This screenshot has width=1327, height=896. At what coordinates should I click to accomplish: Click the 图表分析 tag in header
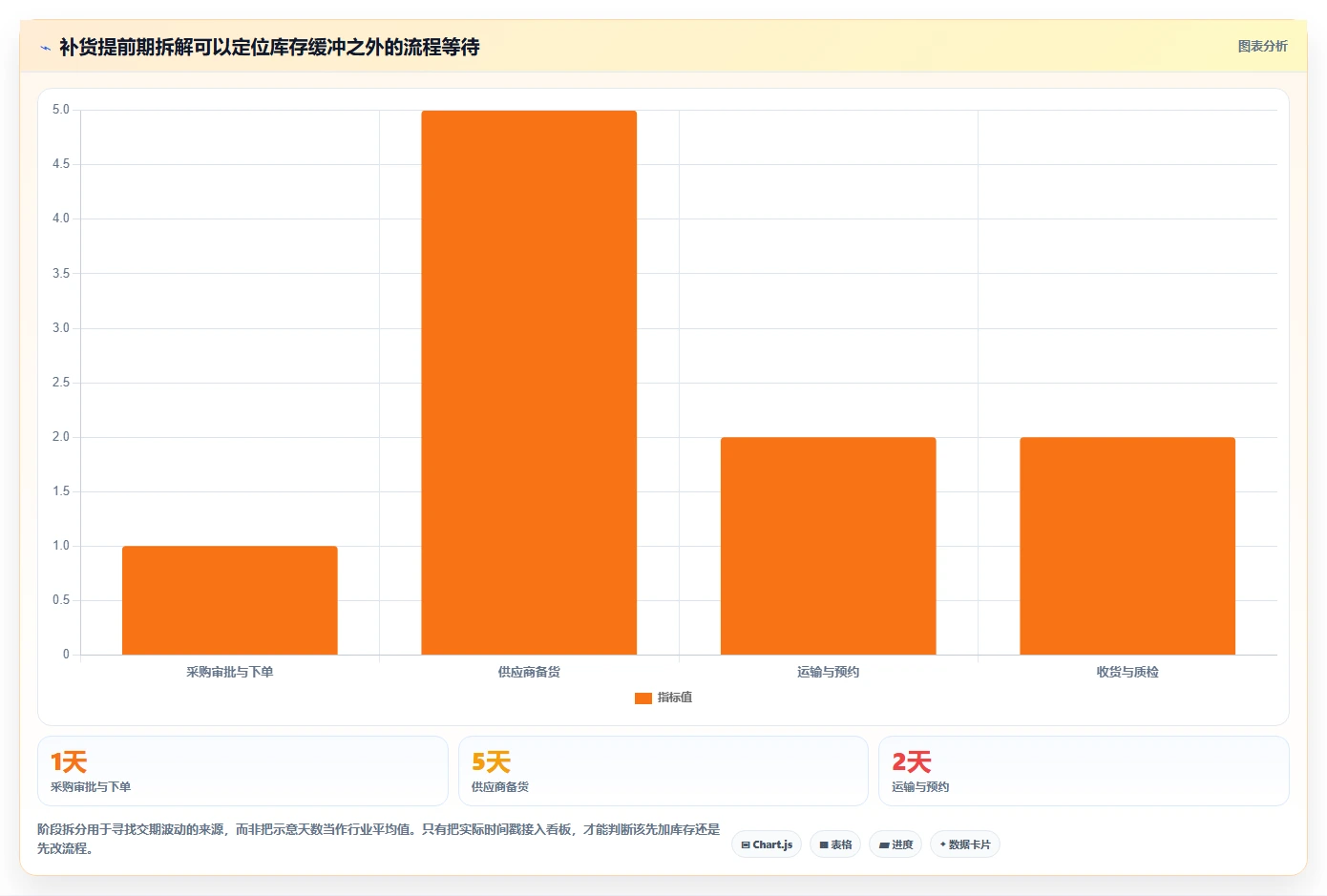1262,46
